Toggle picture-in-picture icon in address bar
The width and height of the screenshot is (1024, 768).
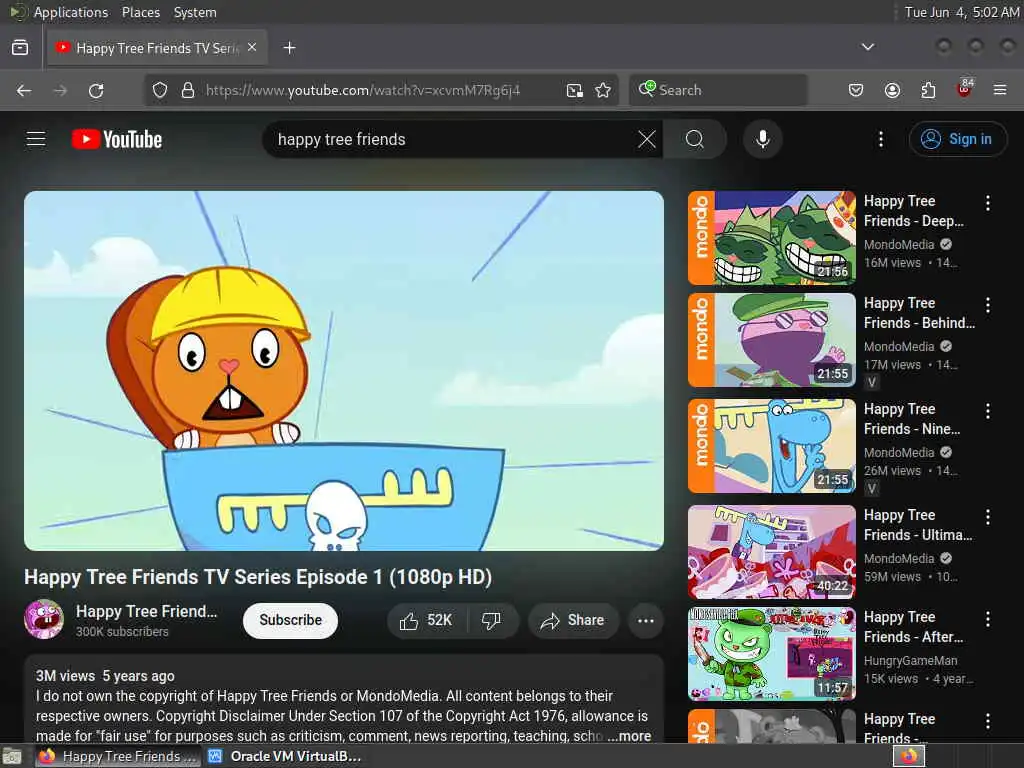click(575, 90)
